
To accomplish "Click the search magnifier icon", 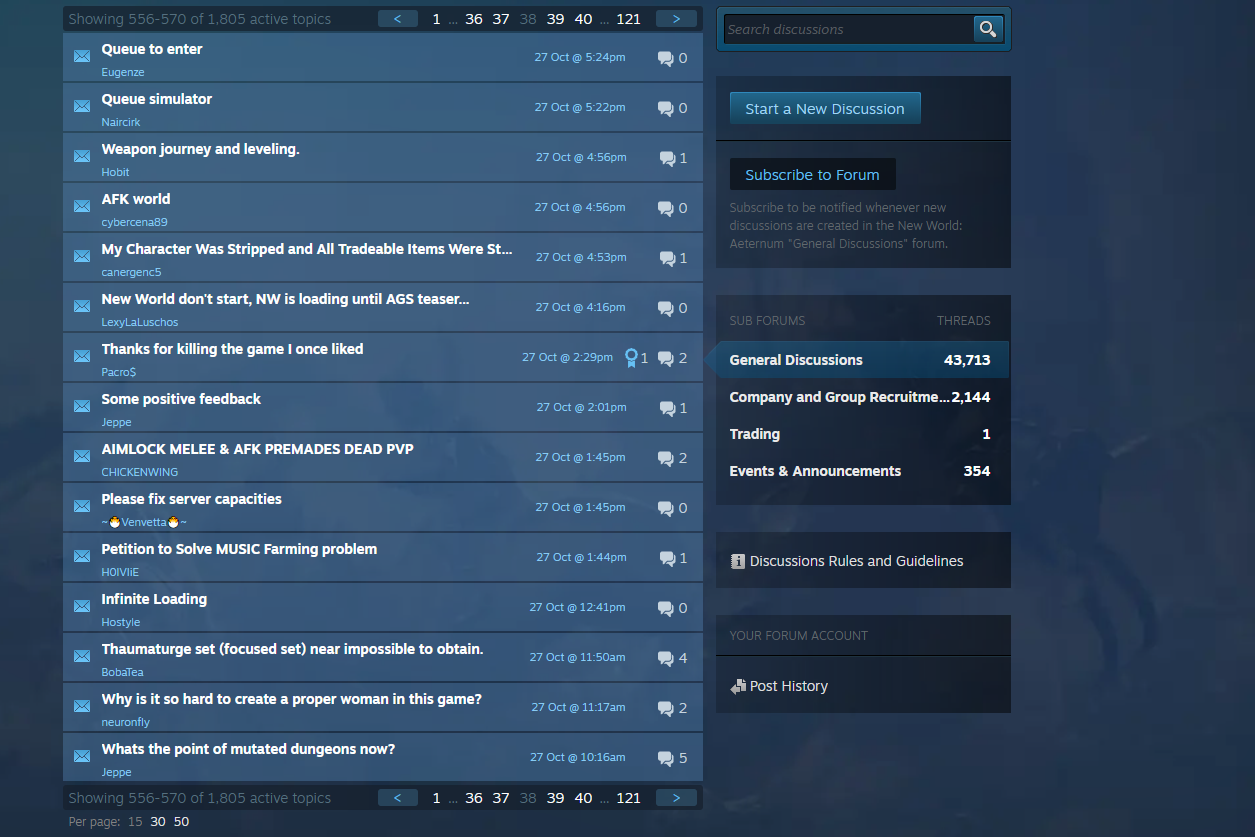I will (988, 29).
